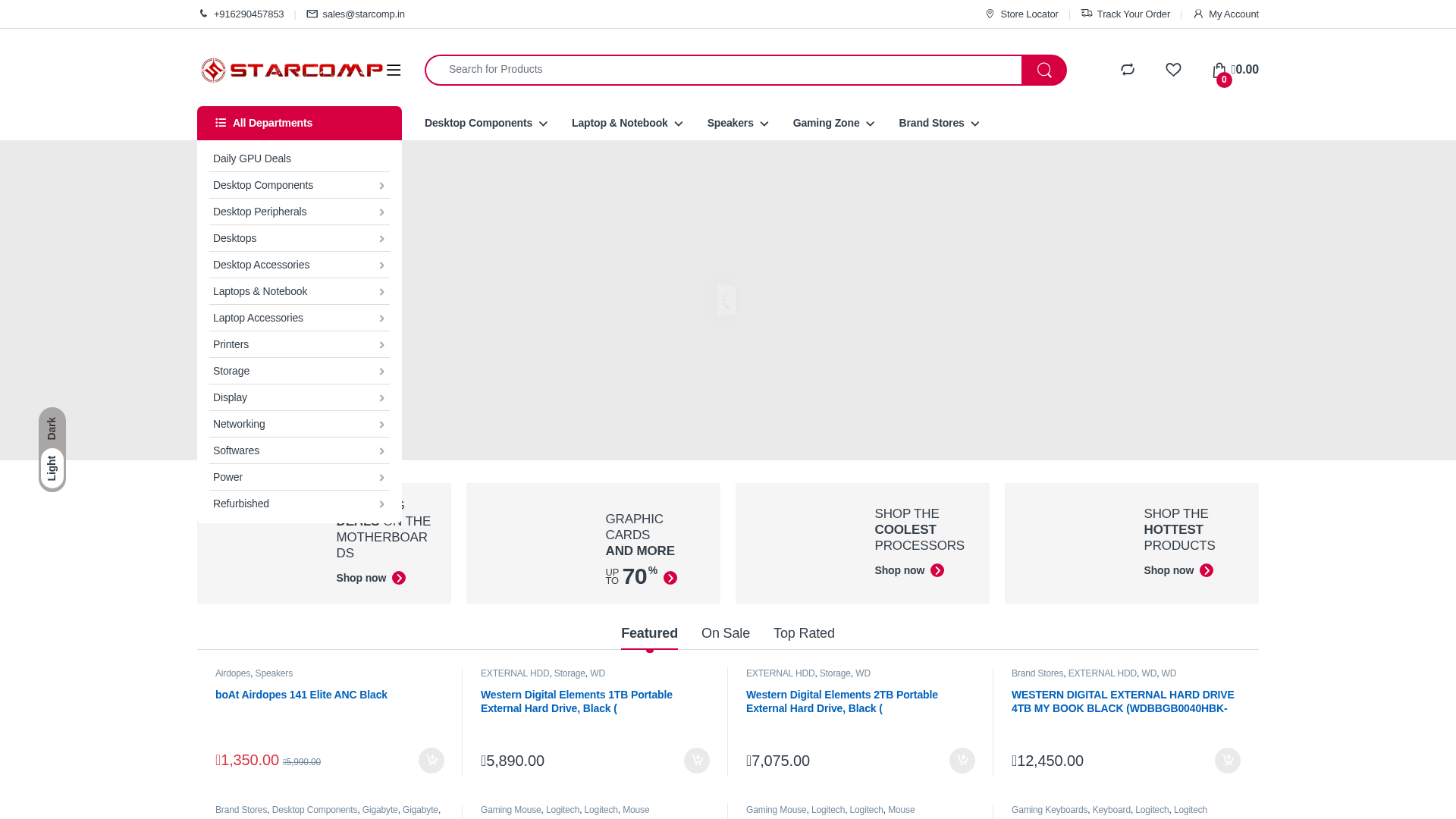Open Networking department
Screen dimensions: 1456x819
[x=300, y=424]
